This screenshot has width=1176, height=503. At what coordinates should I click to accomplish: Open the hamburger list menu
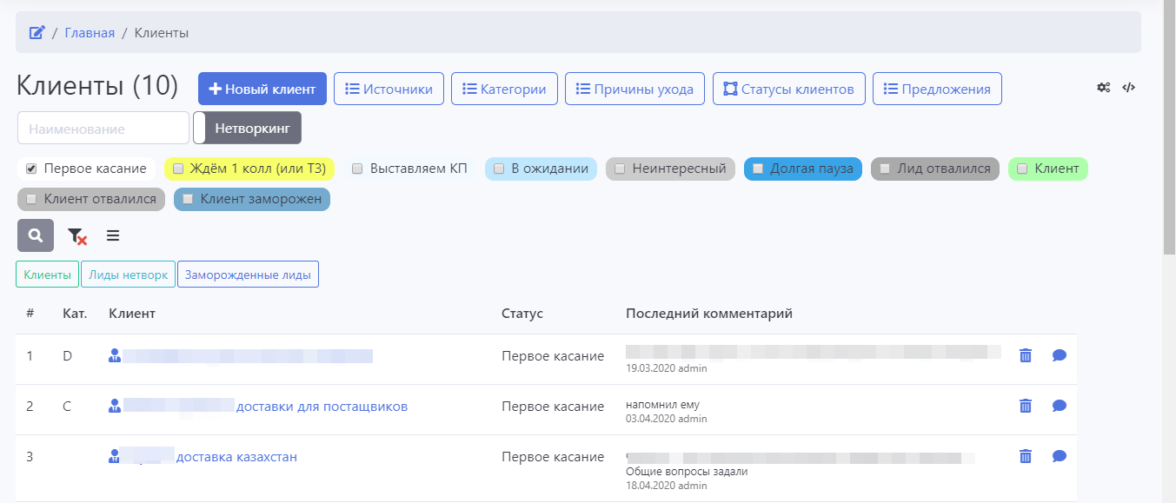coord(113,236)
